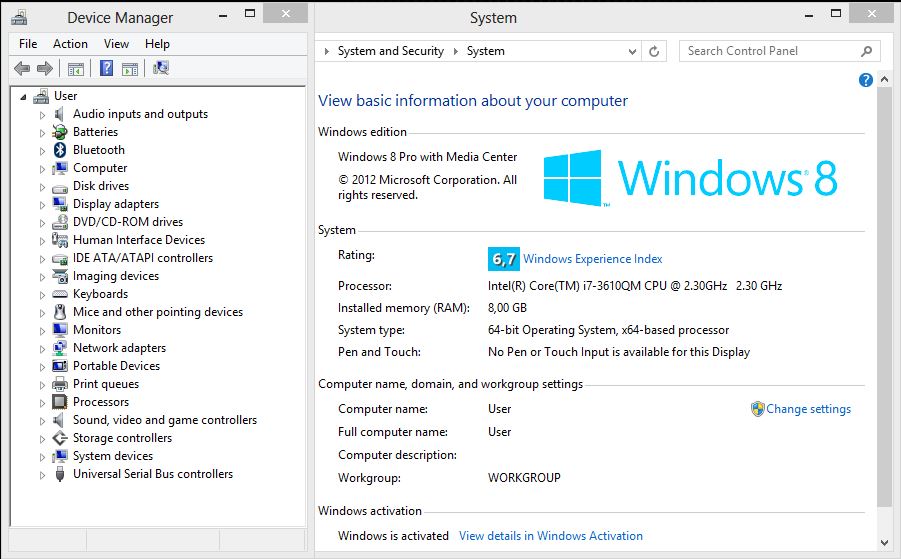Expand the Computer node

click(42, 169)
